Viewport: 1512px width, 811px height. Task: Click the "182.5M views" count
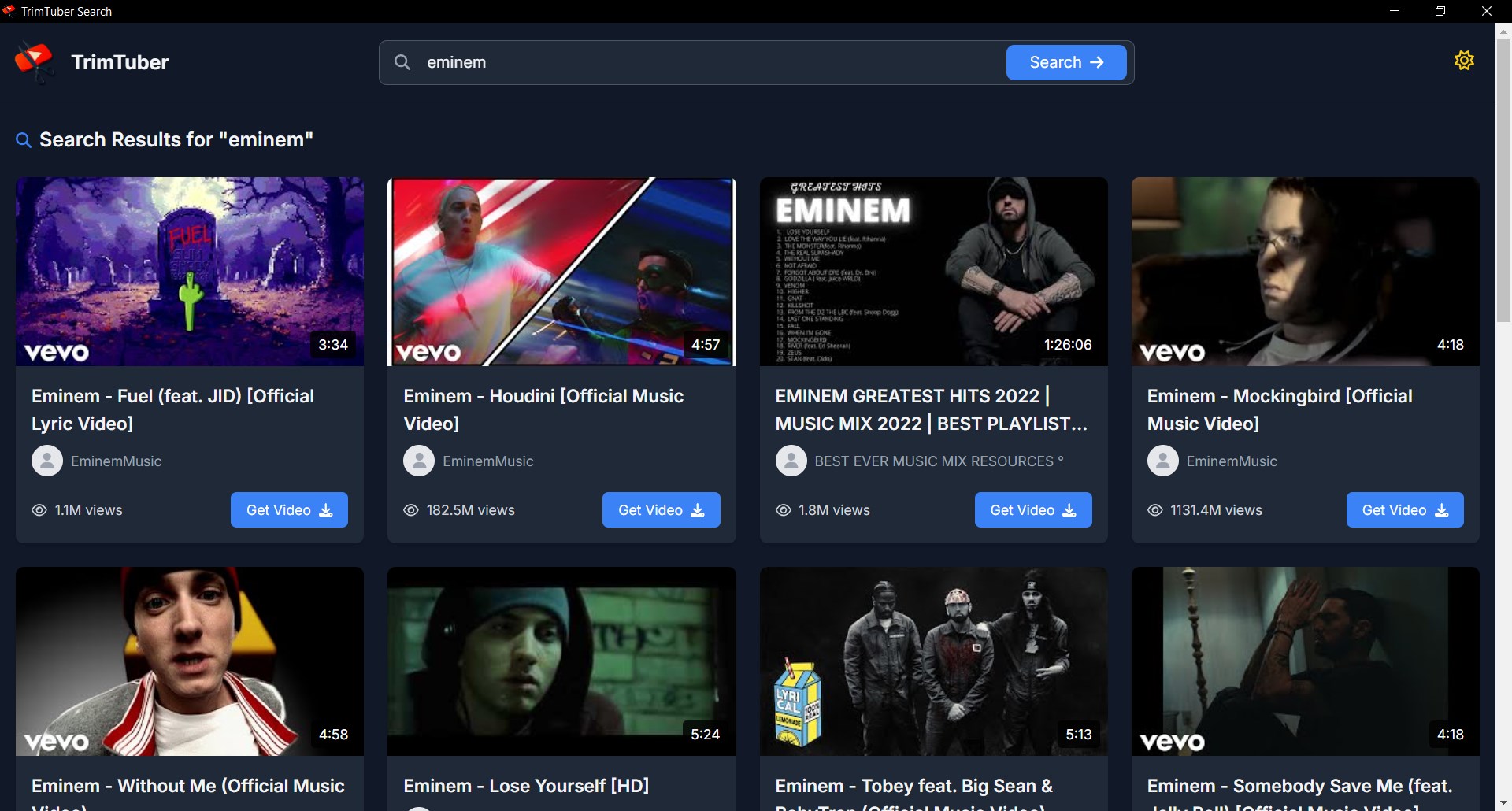(x=471, y=510)
